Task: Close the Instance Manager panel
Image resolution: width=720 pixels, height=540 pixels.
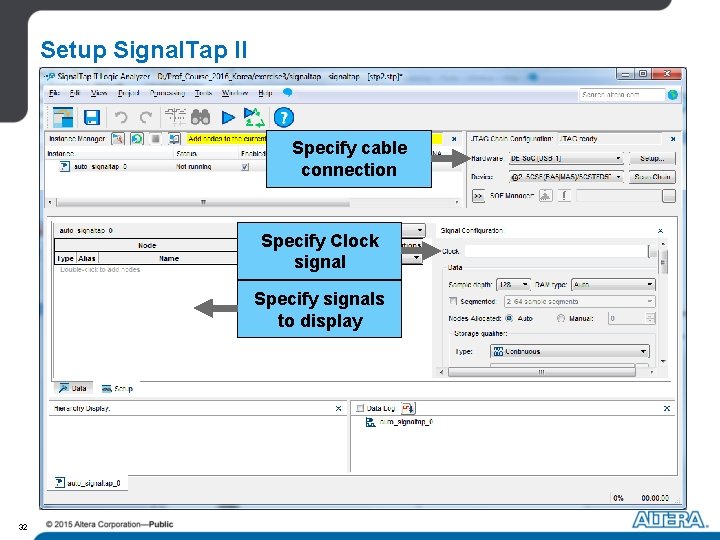Action: tap(454, 139)
